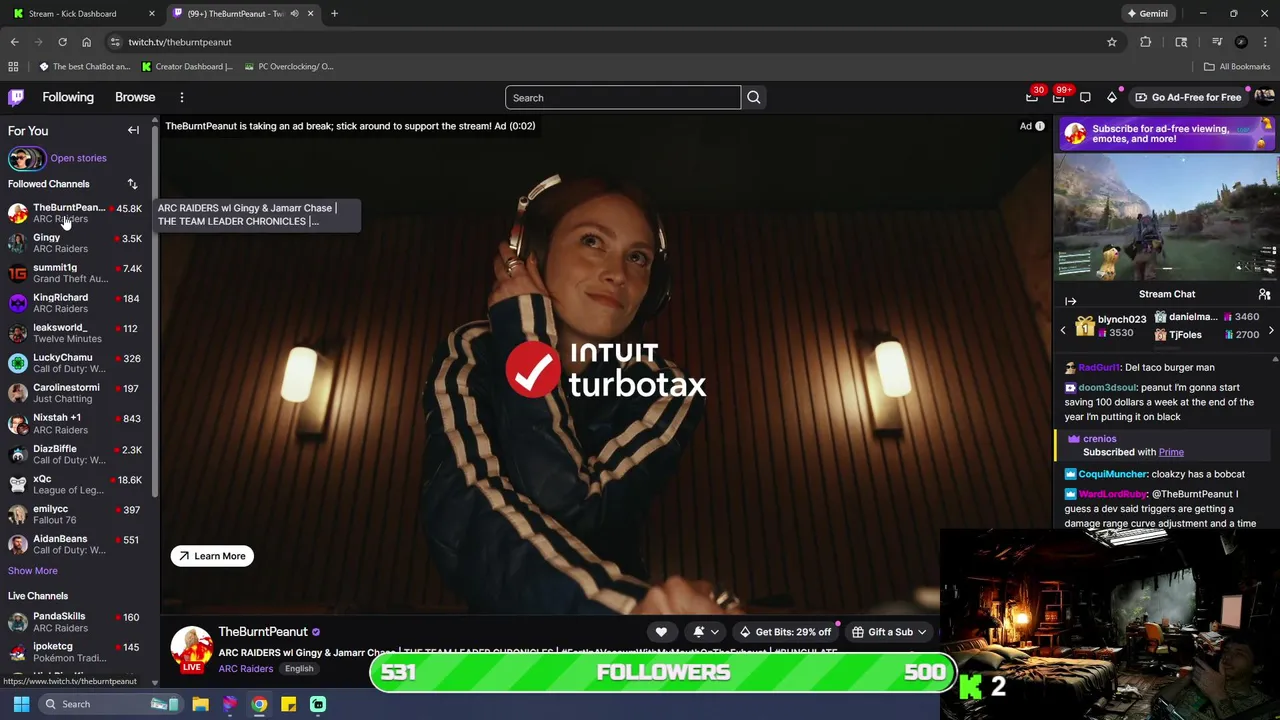The width and height of the screenshot is (1280, 720).
Task: Switch to the Stream - Kick Dashboard tab
Action: point(84,14)
